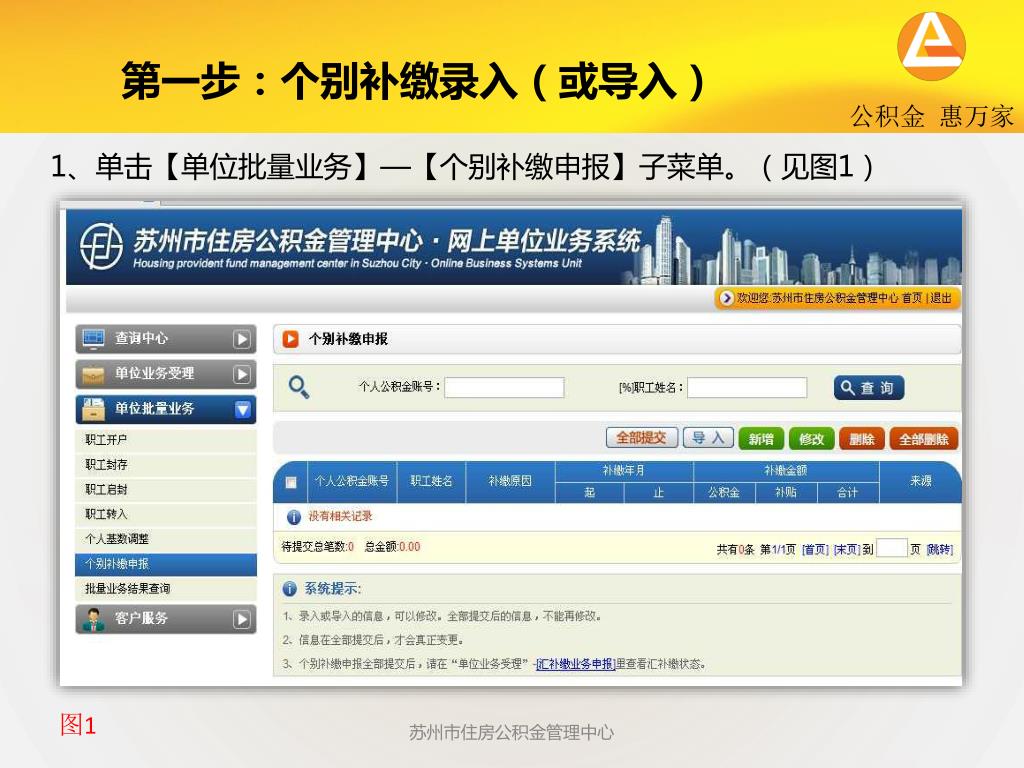Focus the 职工姓名 input field
The image size is (1024, 768).
tap(747, 387)
